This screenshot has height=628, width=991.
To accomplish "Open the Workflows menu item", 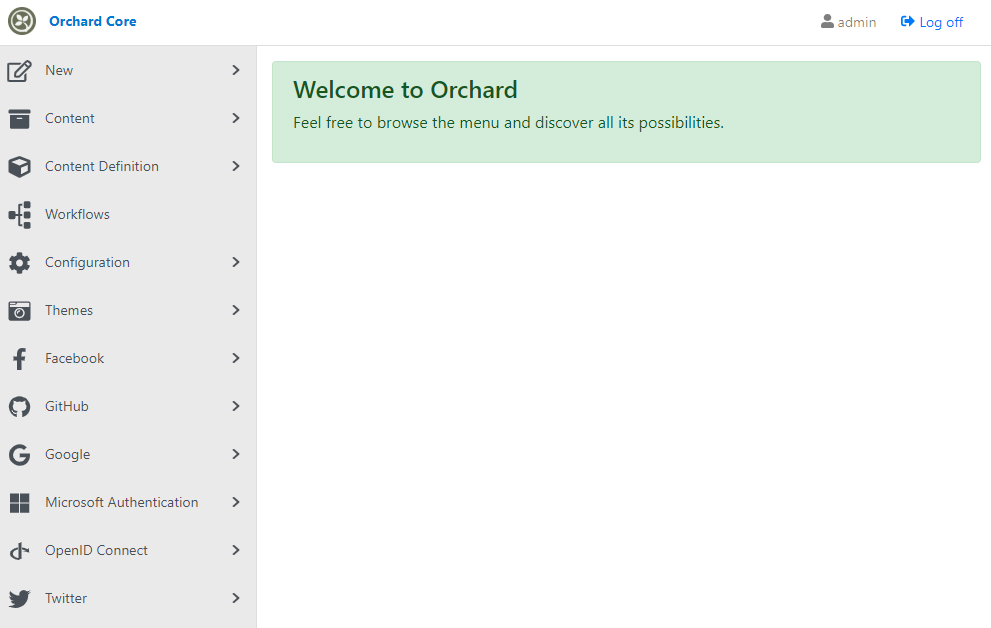I will [x=128, y=214].
